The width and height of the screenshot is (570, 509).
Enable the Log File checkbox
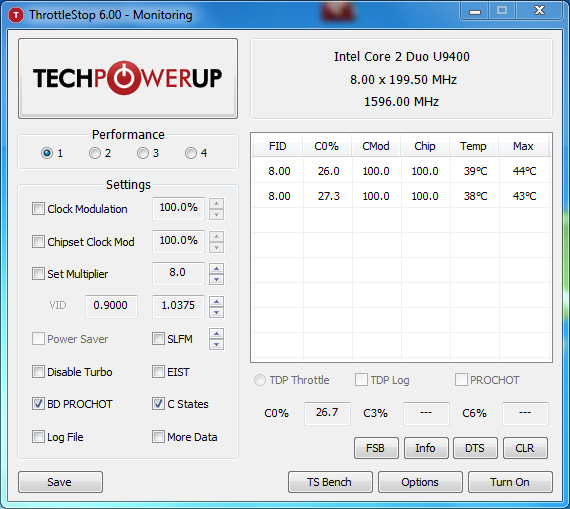pyautogui.click(x=38, y=436)
